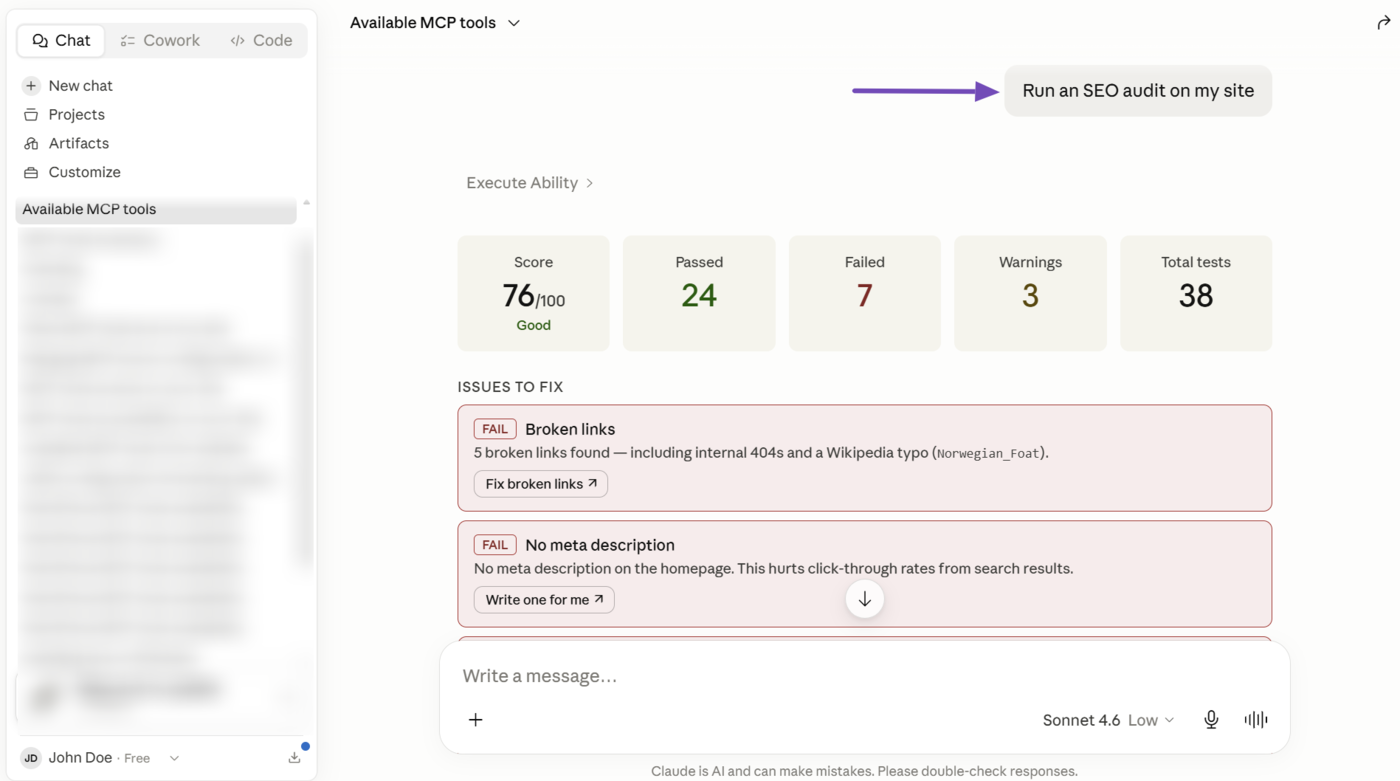
Task: Click the Score 76/100 card
Action: tap(534, 293)
